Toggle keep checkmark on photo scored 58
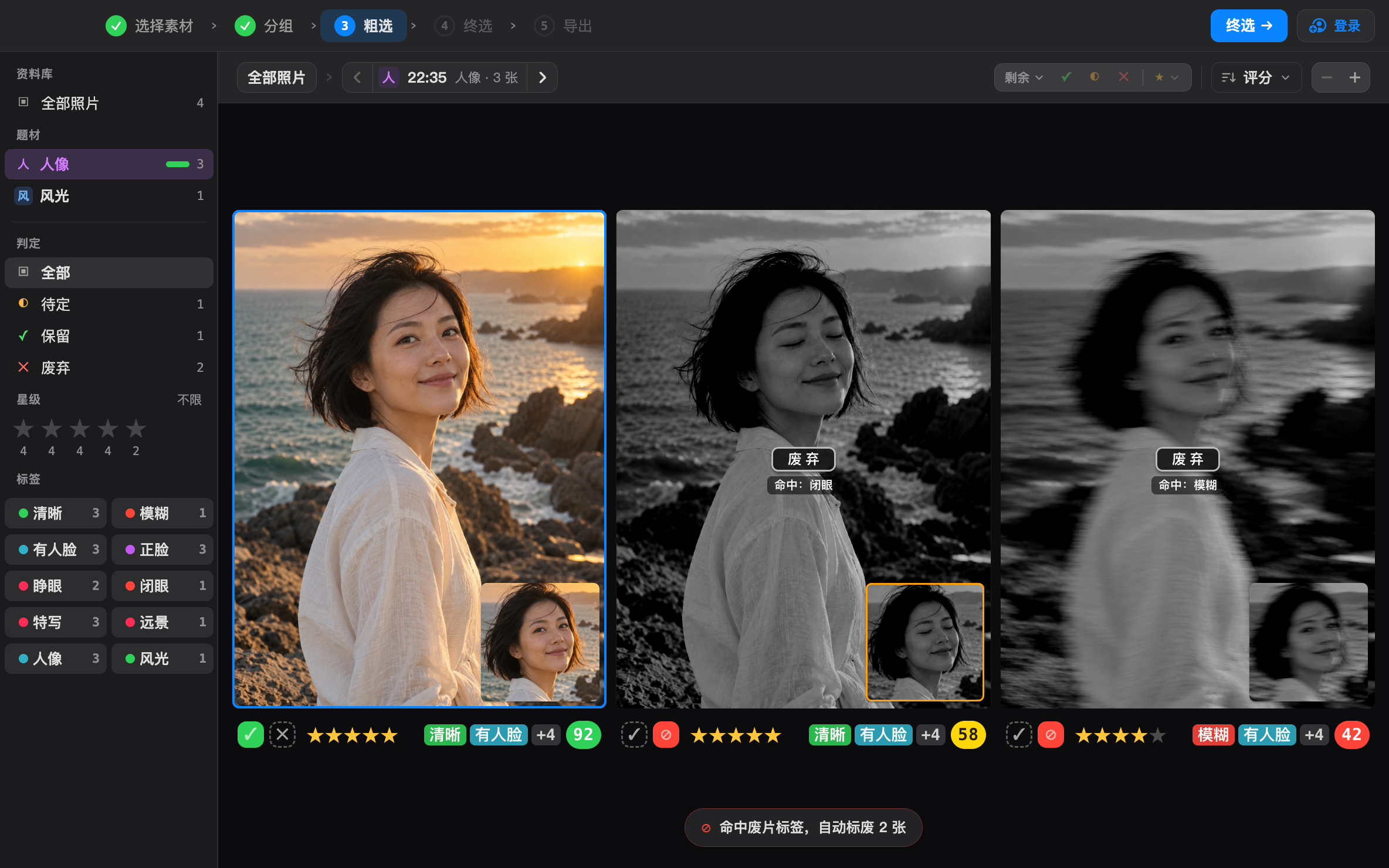Viewport: 1389px width, 868px height. coord(634,734)
